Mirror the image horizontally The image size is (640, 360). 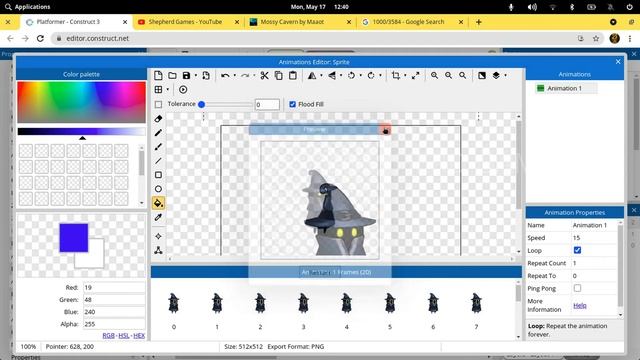click(x=312, y=76)
